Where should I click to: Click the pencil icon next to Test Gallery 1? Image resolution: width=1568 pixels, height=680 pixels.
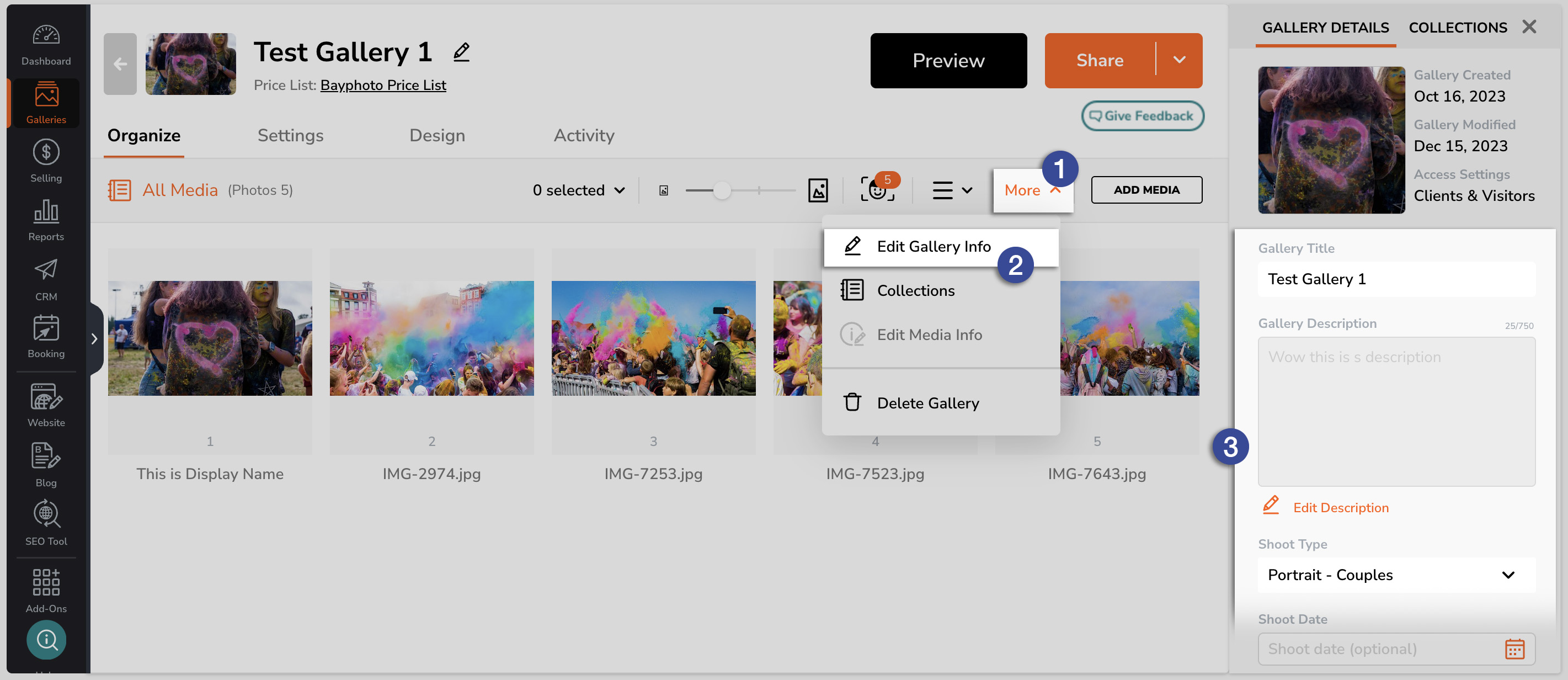coord(461,52)
